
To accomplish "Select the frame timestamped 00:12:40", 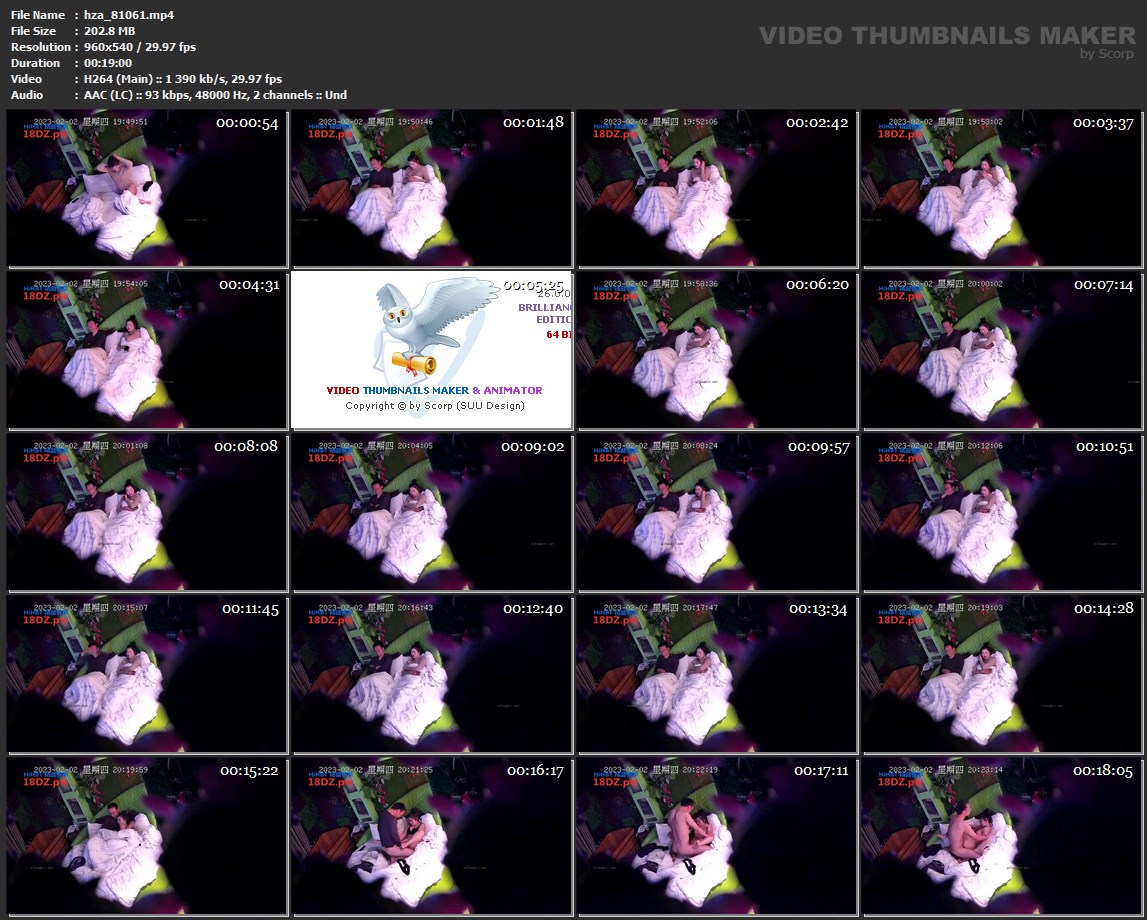I will tap(431, 675).
